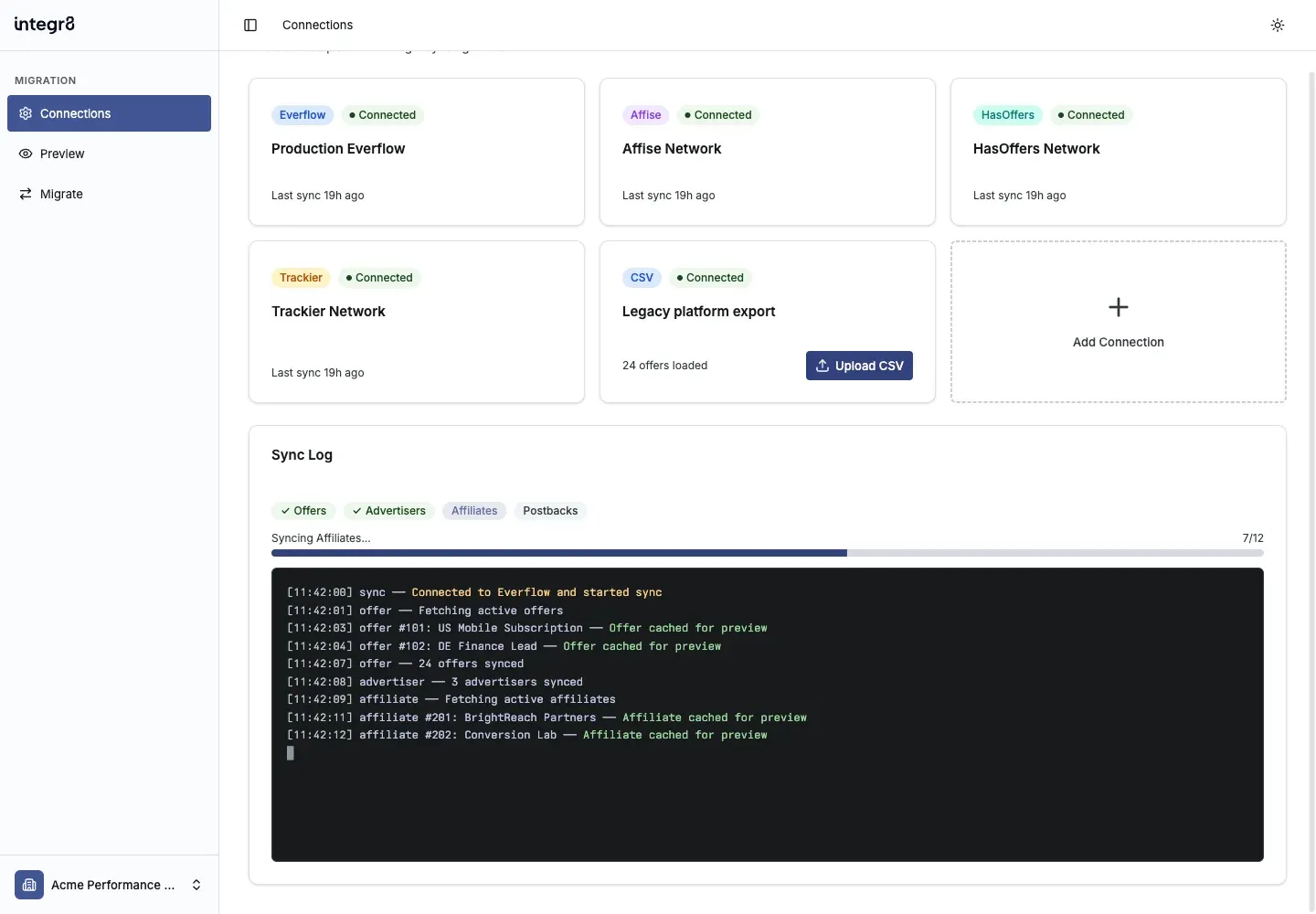This screenshot has height=914, width=1316.
Task: Open the Legacy platform export card
Action: (x=768, y=322)
